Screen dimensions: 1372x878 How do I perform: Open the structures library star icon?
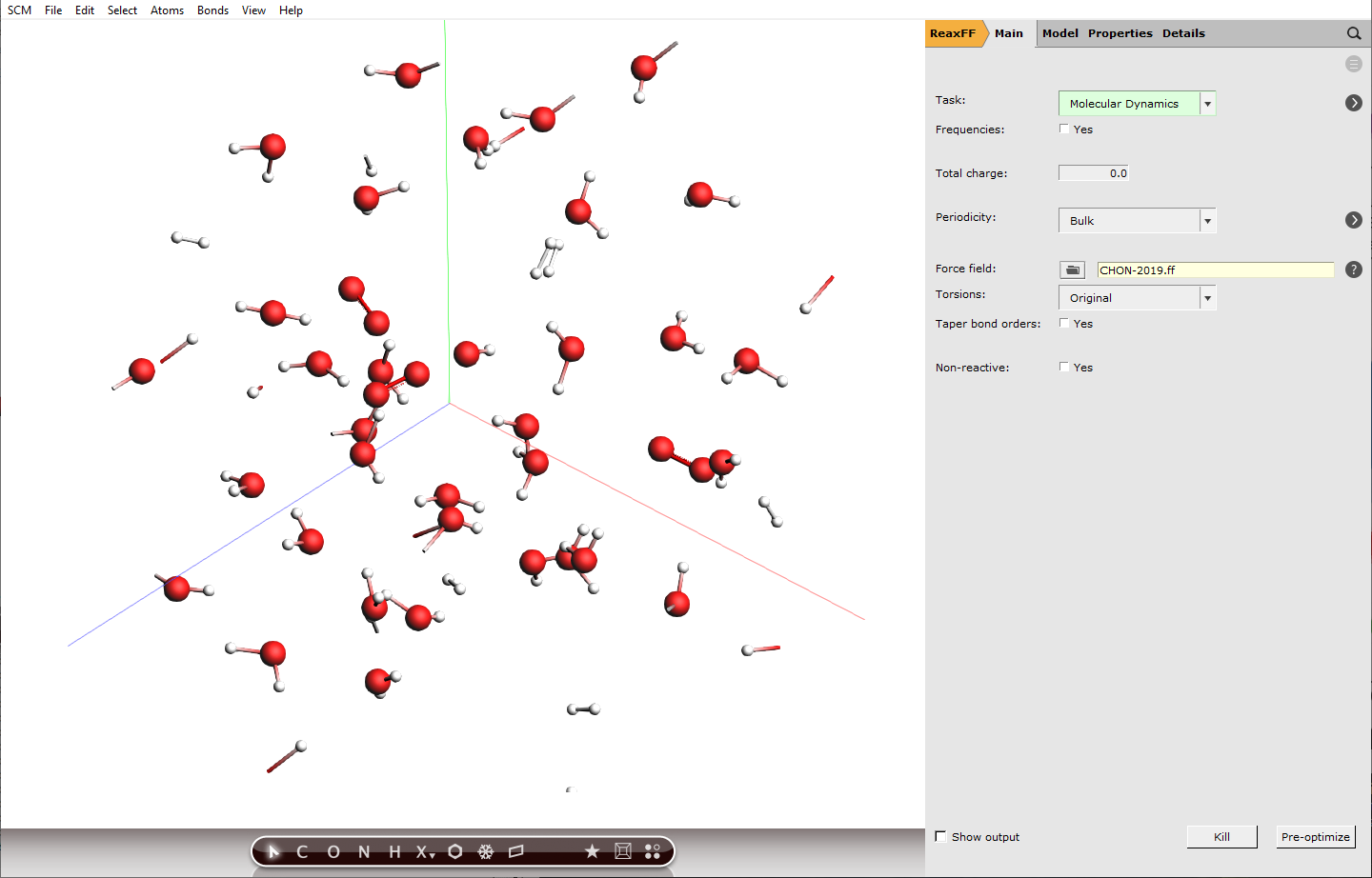[x=592, y=851]
